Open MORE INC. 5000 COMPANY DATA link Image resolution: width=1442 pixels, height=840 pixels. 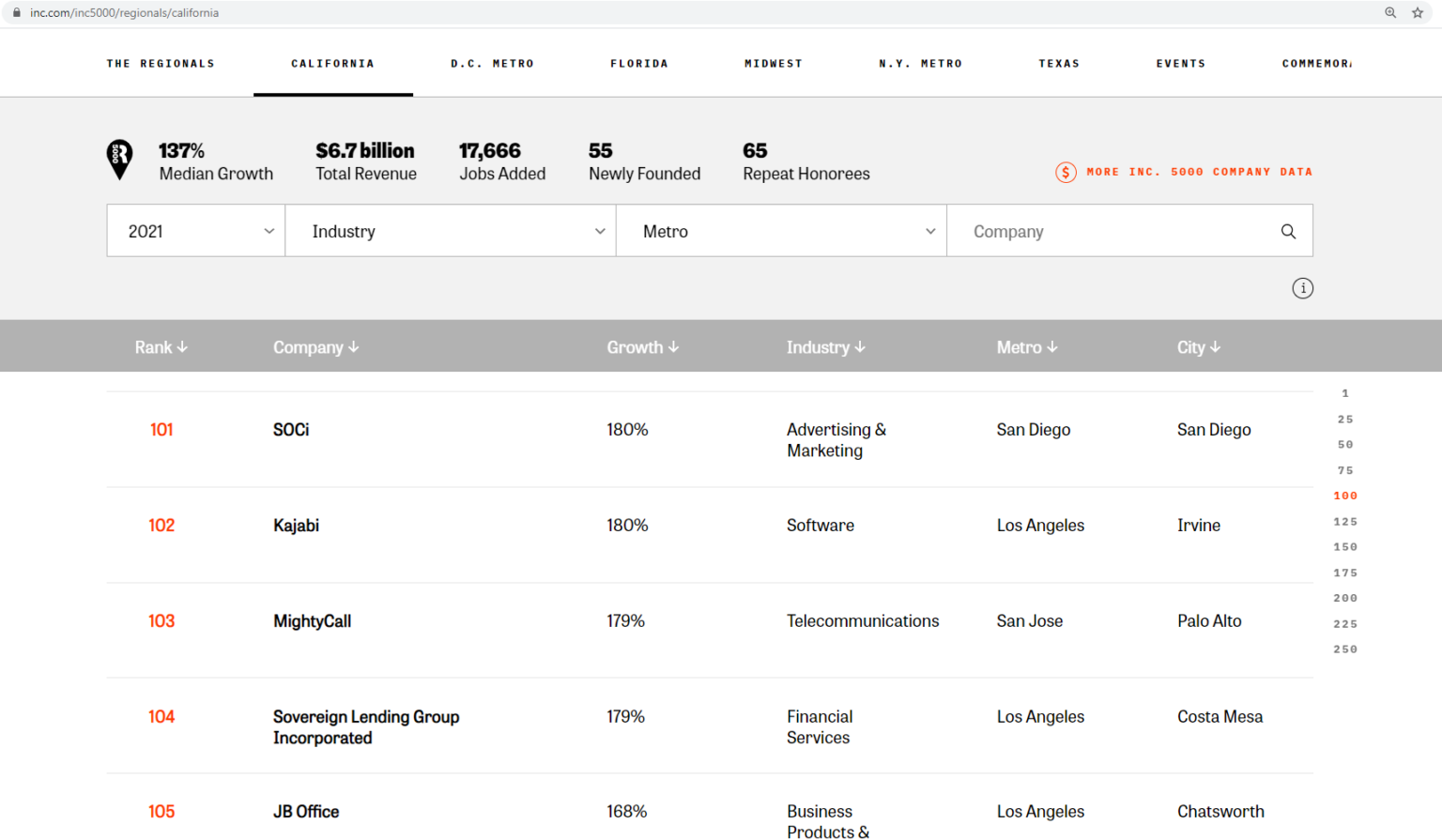tap(1199, 172)
